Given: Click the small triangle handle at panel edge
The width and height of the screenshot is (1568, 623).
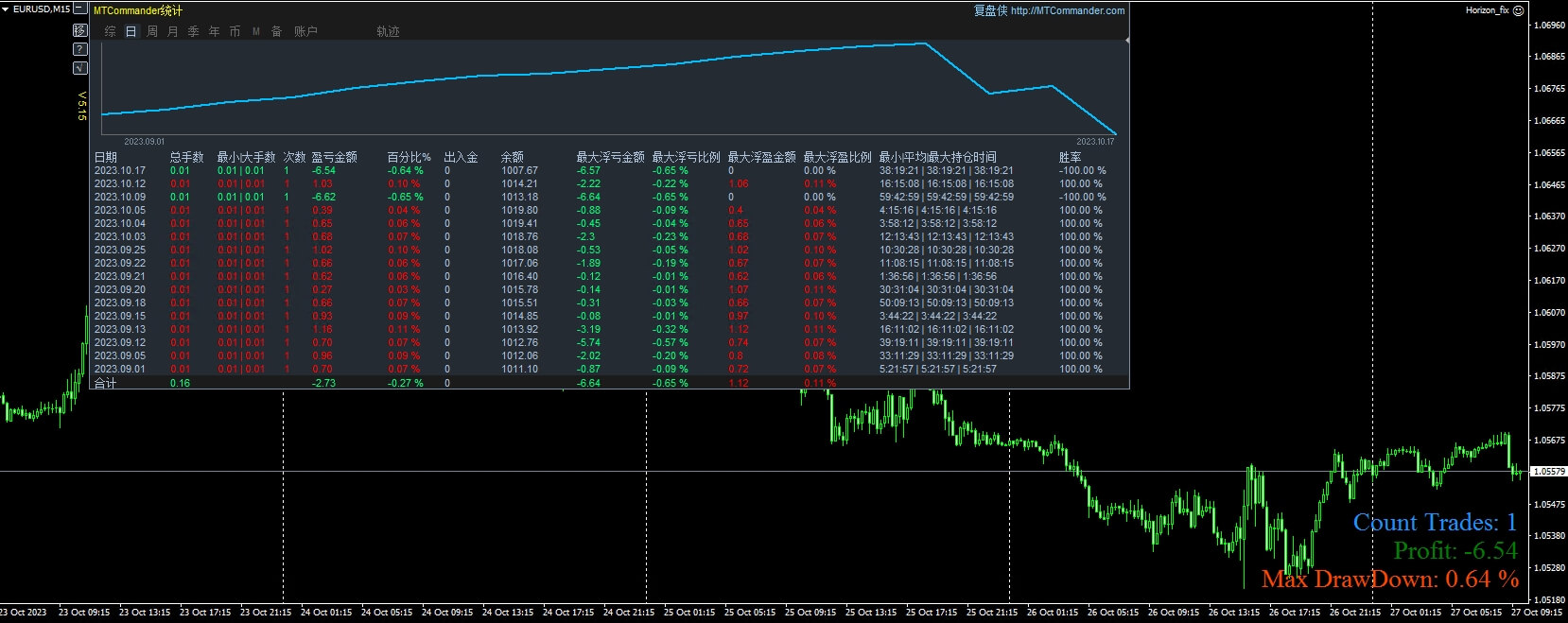Looking at the screenshot, I should 1126,41.
